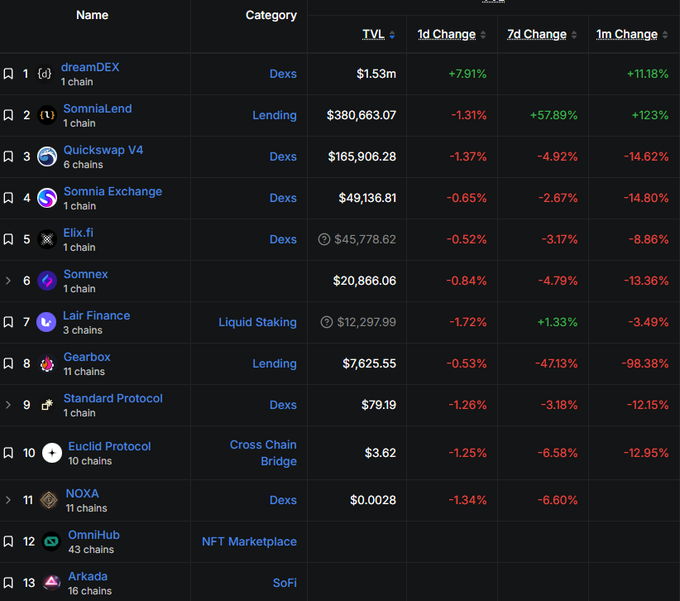Open the dreamDEX protocol page
The width and height of the screenshot is (680, 601).
pyautogui.click(x=90, y=67)
